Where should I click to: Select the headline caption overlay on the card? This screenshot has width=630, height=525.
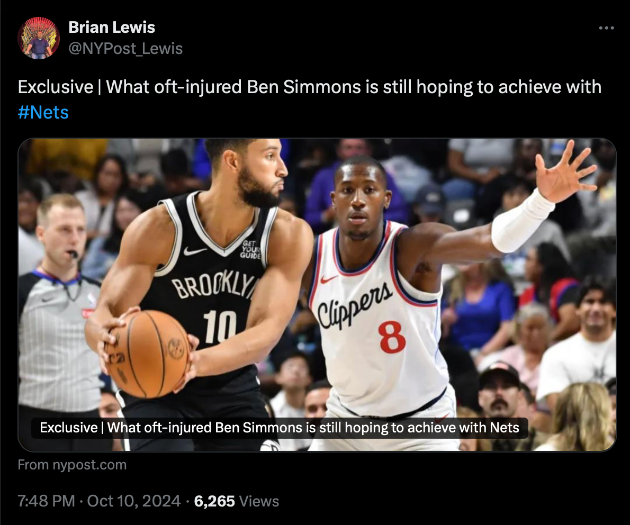[x=280, y=427]
